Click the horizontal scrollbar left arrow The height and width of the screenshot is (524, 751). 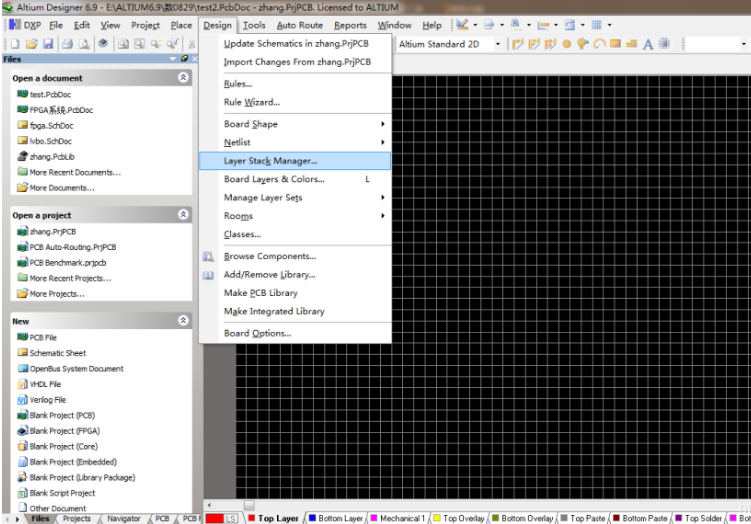point(209,505)
